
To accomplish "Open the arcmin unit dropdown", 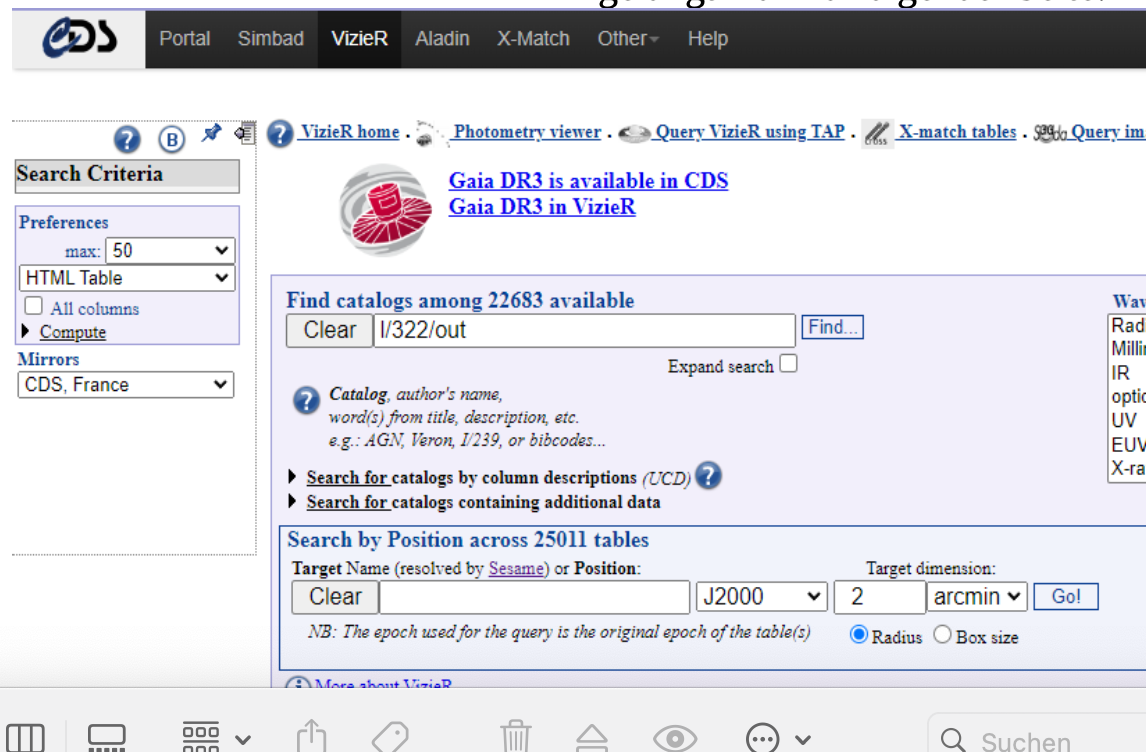I will [976, 596].
